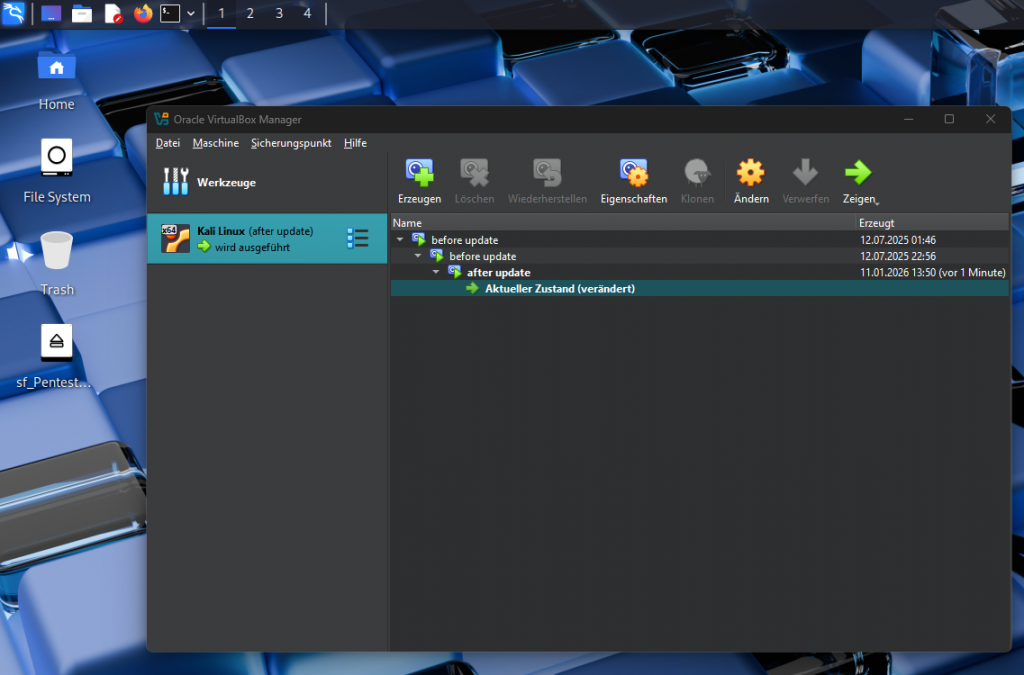The width and height of the screenshot is (1024, 675).
Task: Sort snapshots by the Erzeugt column header
Action: tap(930, 223)
